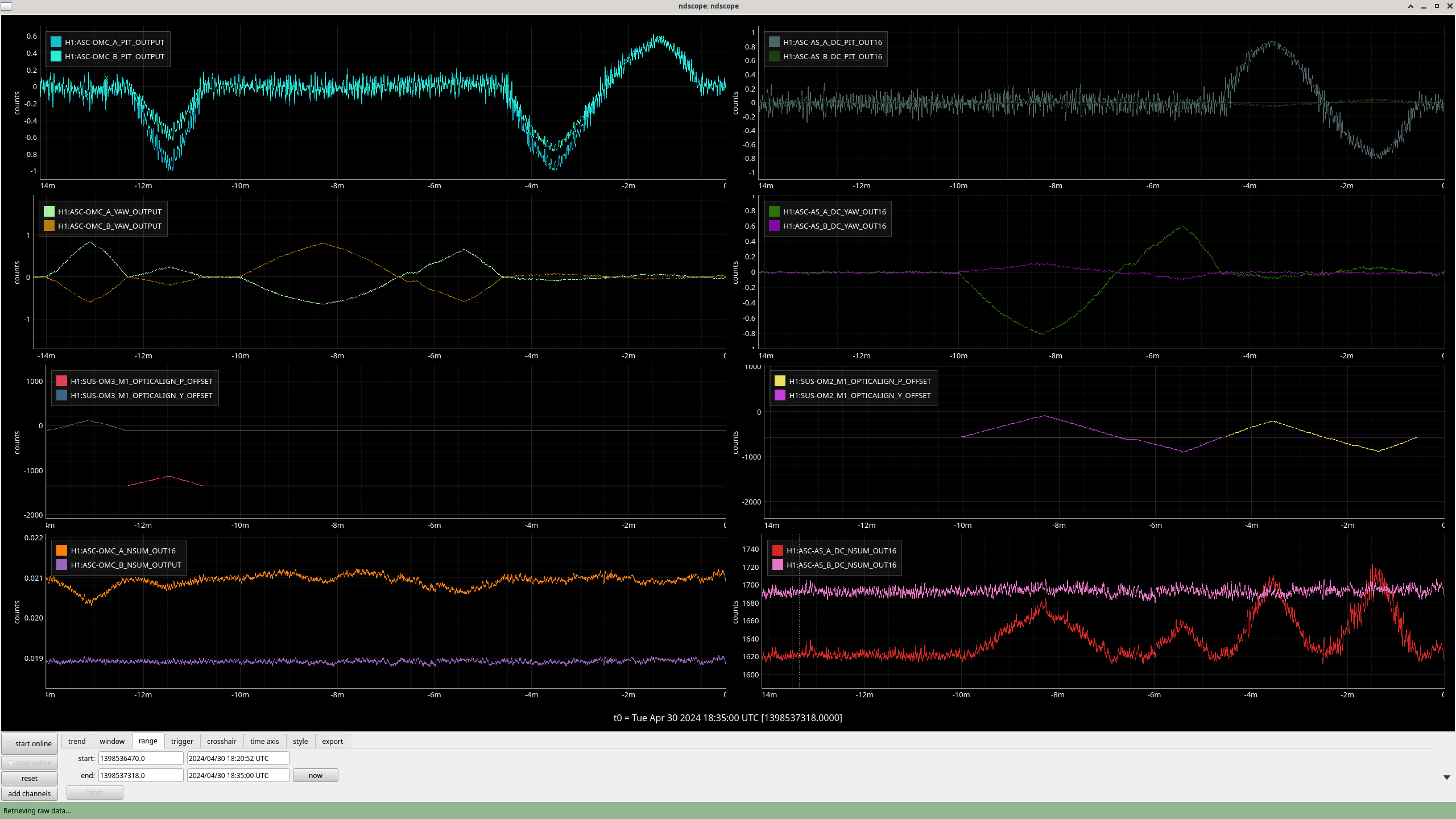Screen dimensions: 1456x819
Task: Click the red H1:ASC-AS_A_DC_NSUM_OUT16 legend marker
Action: pos(777,551)
